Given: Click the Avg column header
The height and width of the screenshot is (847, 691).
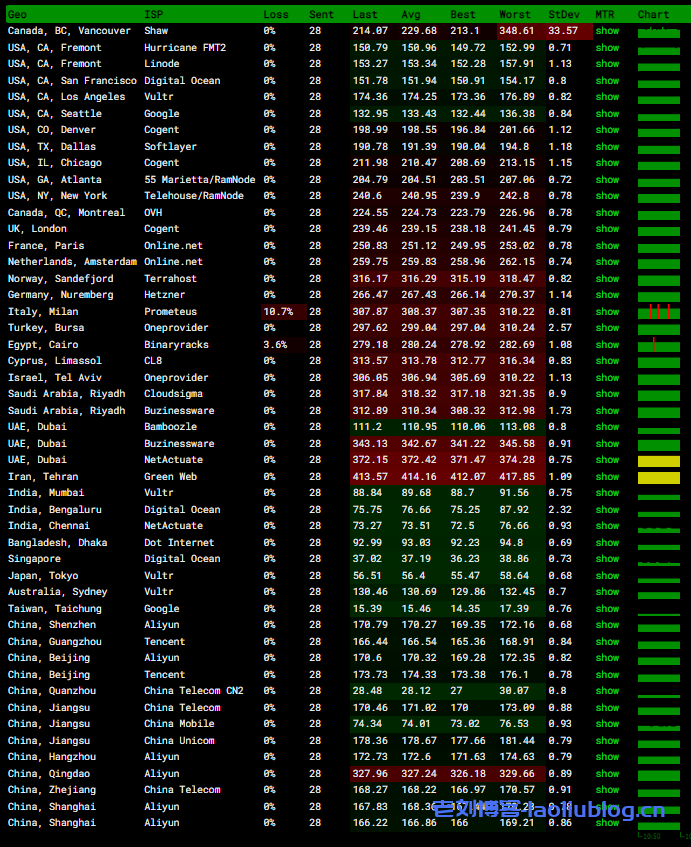Looking at the screenshot, I should tap(411, 14).
